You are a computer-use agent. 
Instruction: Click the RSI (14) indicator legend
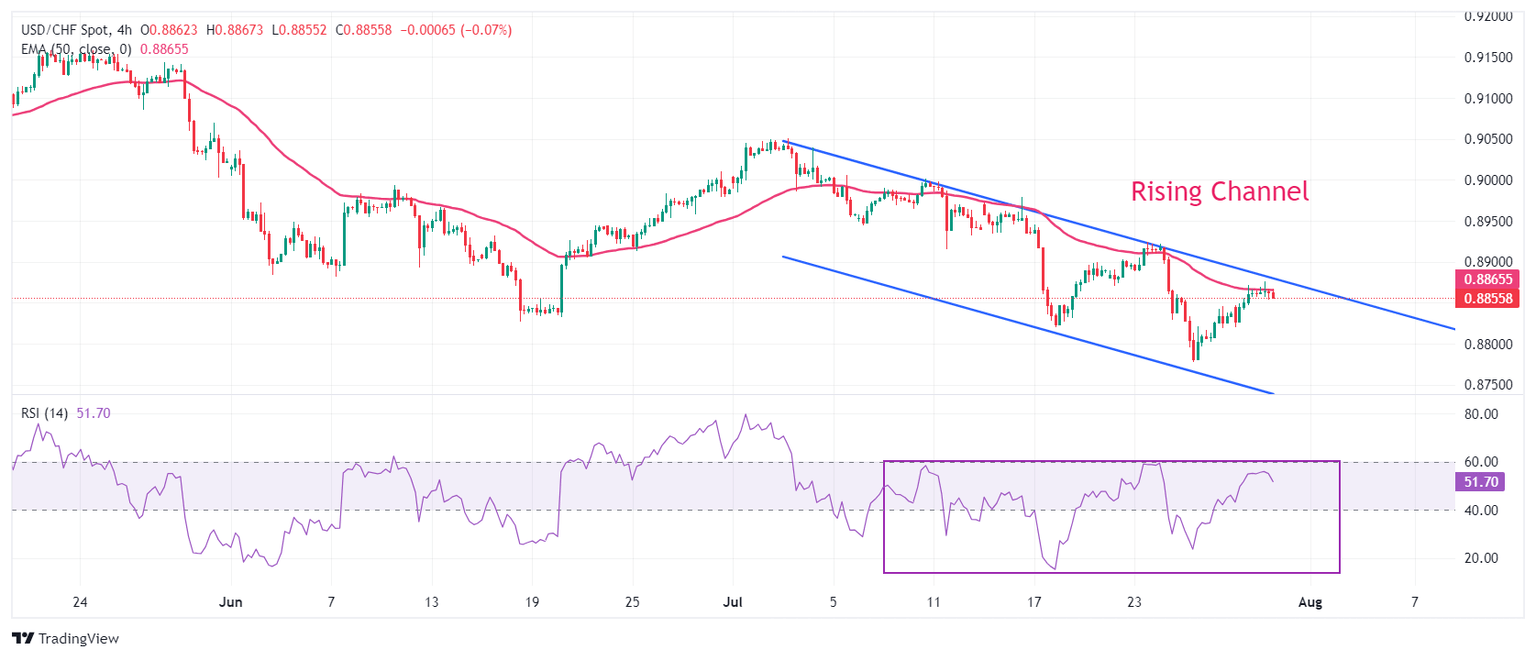45,413
